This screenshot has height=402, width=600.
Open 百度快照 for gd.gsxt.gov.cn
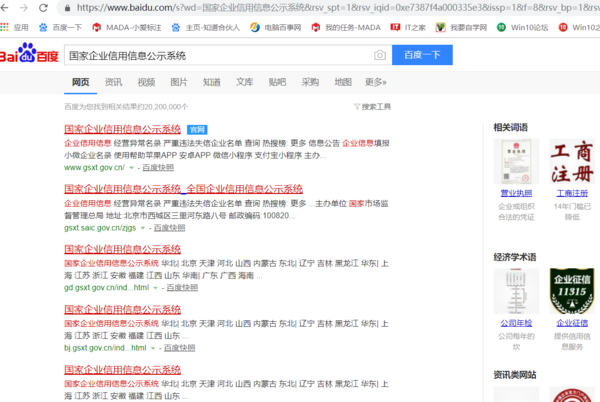pos(182,288)
